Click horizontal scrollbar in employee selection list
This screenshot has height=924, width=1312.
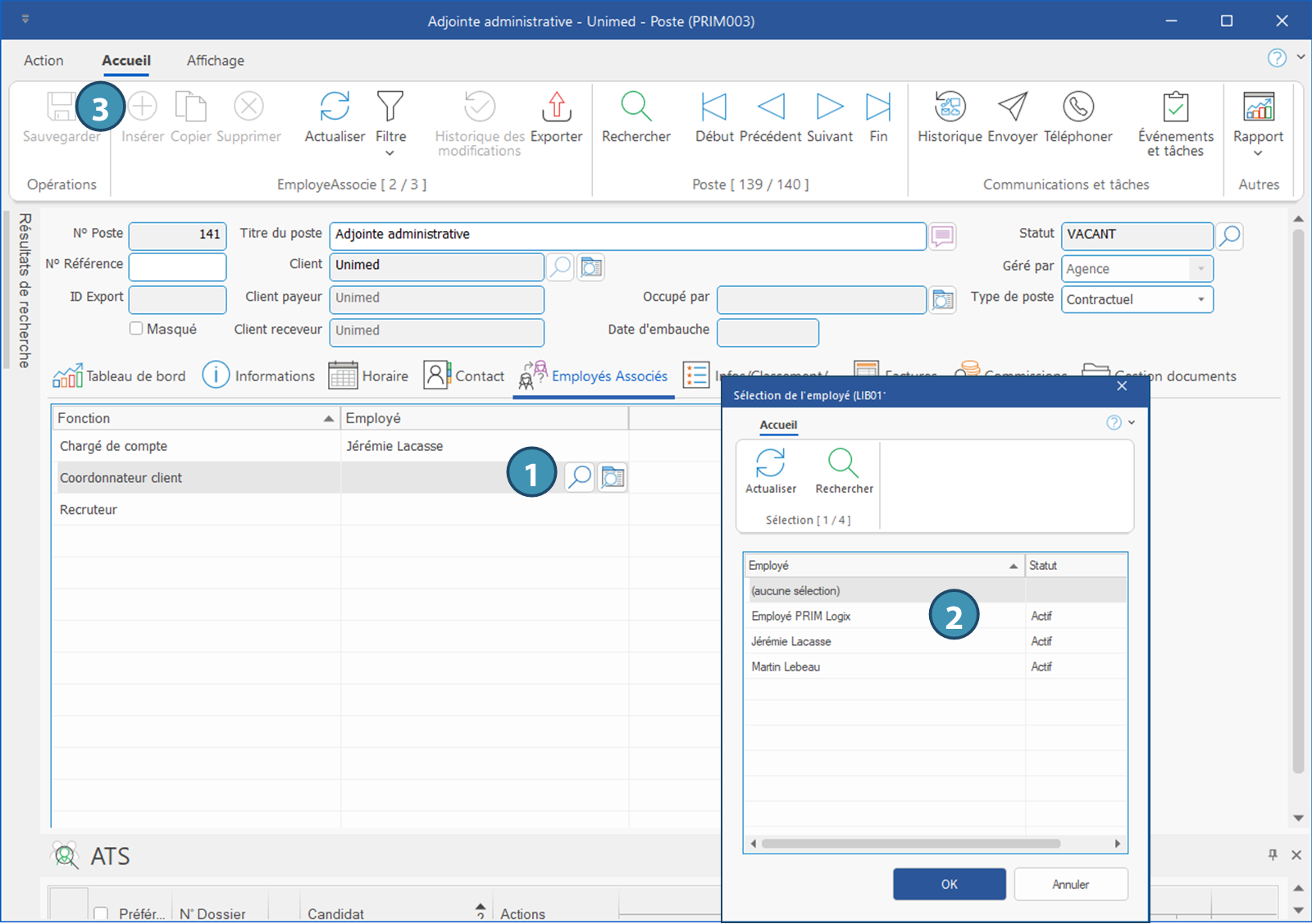tap(910, 844)
